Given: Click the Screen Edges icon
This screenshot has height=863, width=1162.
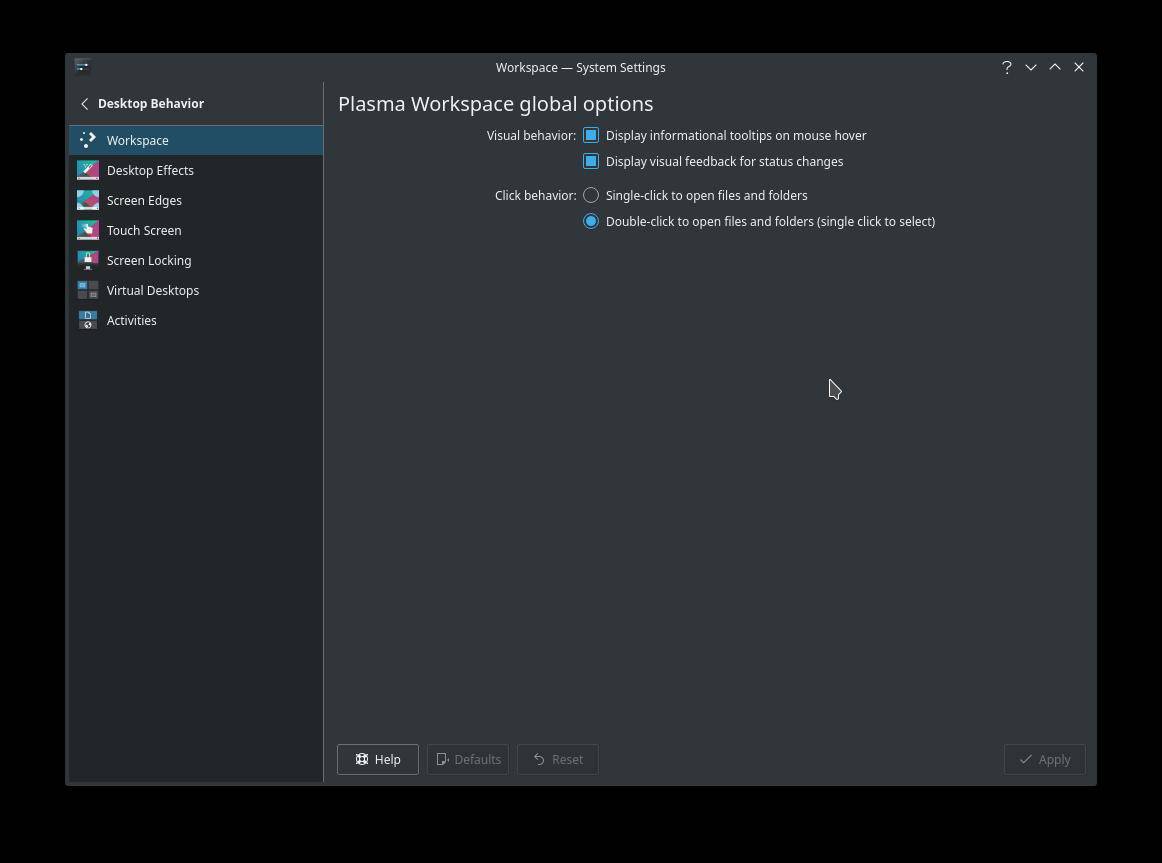Looking at the screenshot, I should [x=88, y=200].
